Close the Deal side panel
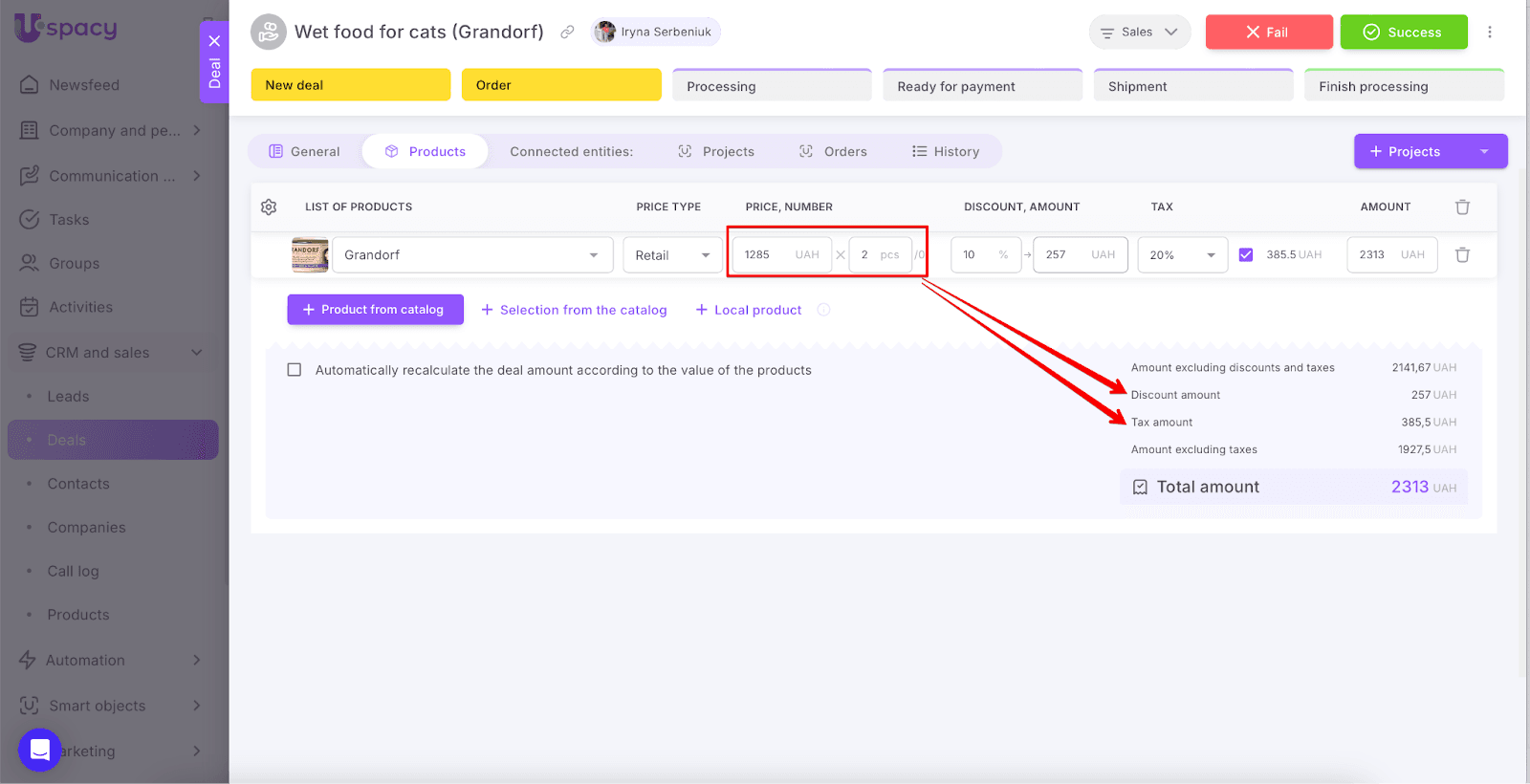Screen dimensions: 1530x784 coord(214,41)
